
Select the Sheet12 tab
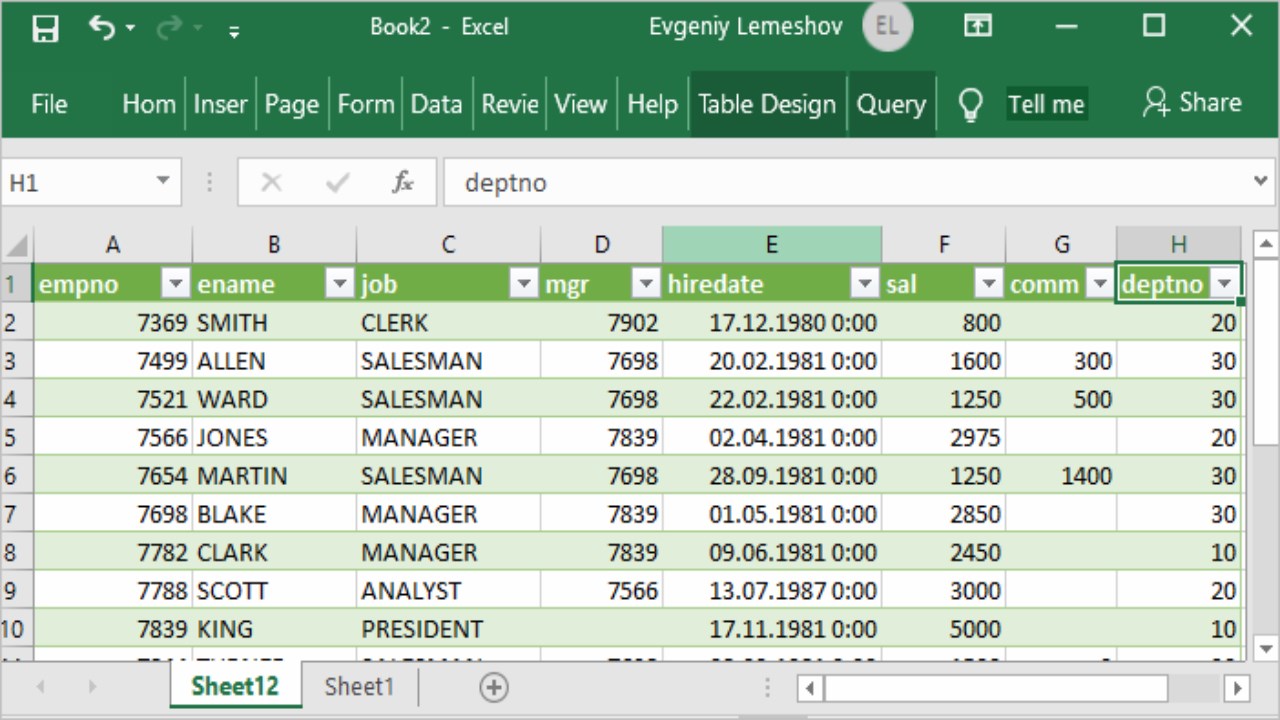pyautogui.click(x=235, y=686)
